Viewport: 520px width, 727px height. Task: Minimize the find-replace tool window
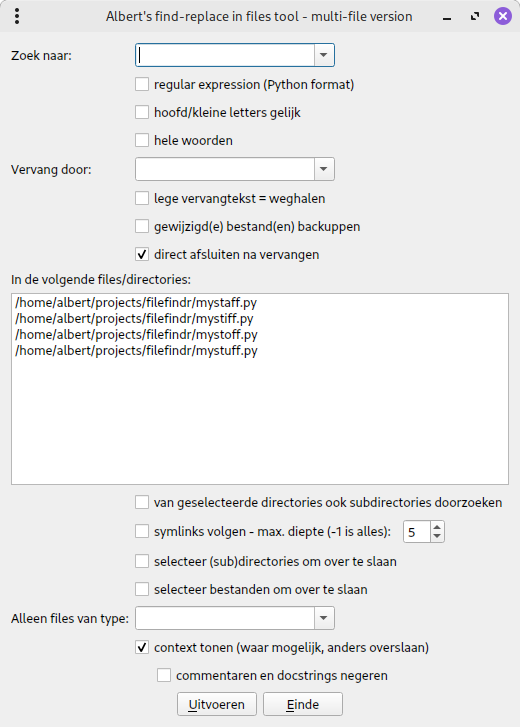coord(447,17)
